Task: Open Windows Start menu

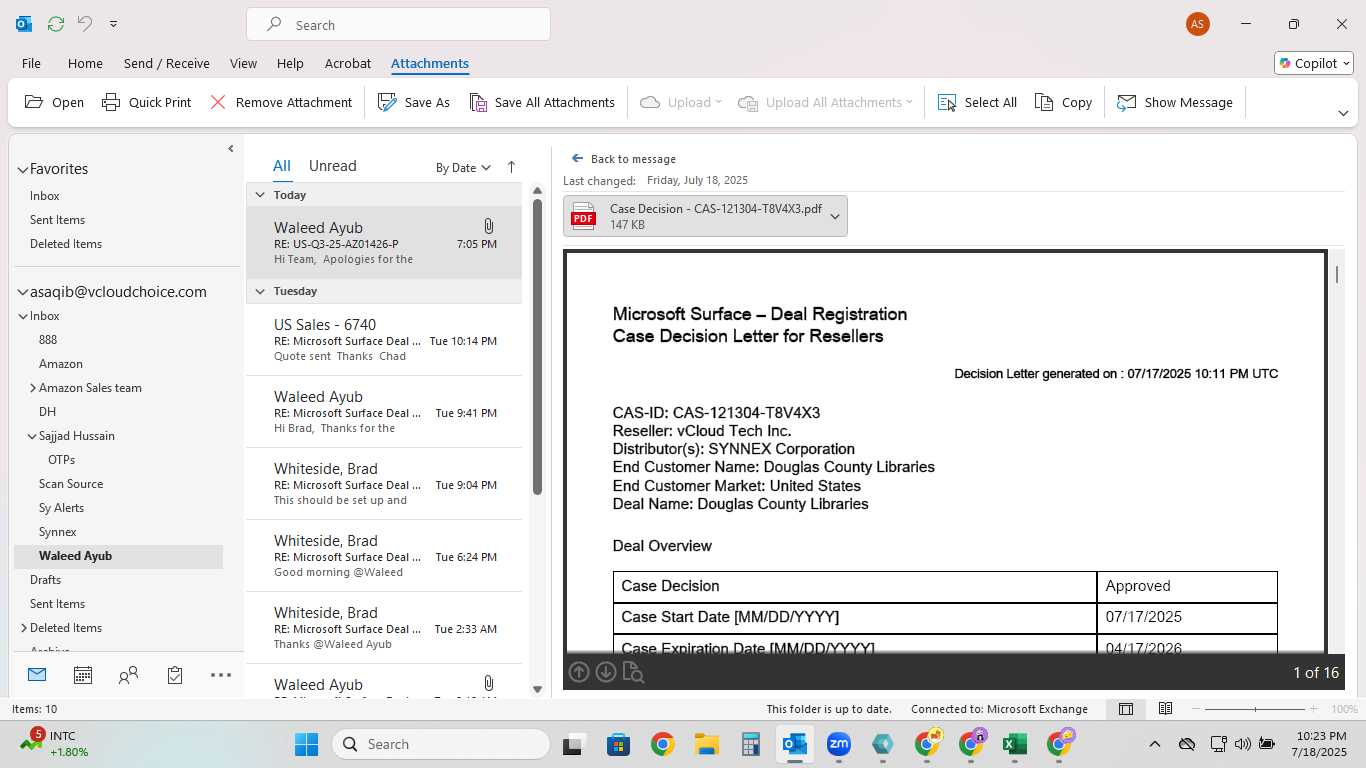Action: click(x=306, y=744)
